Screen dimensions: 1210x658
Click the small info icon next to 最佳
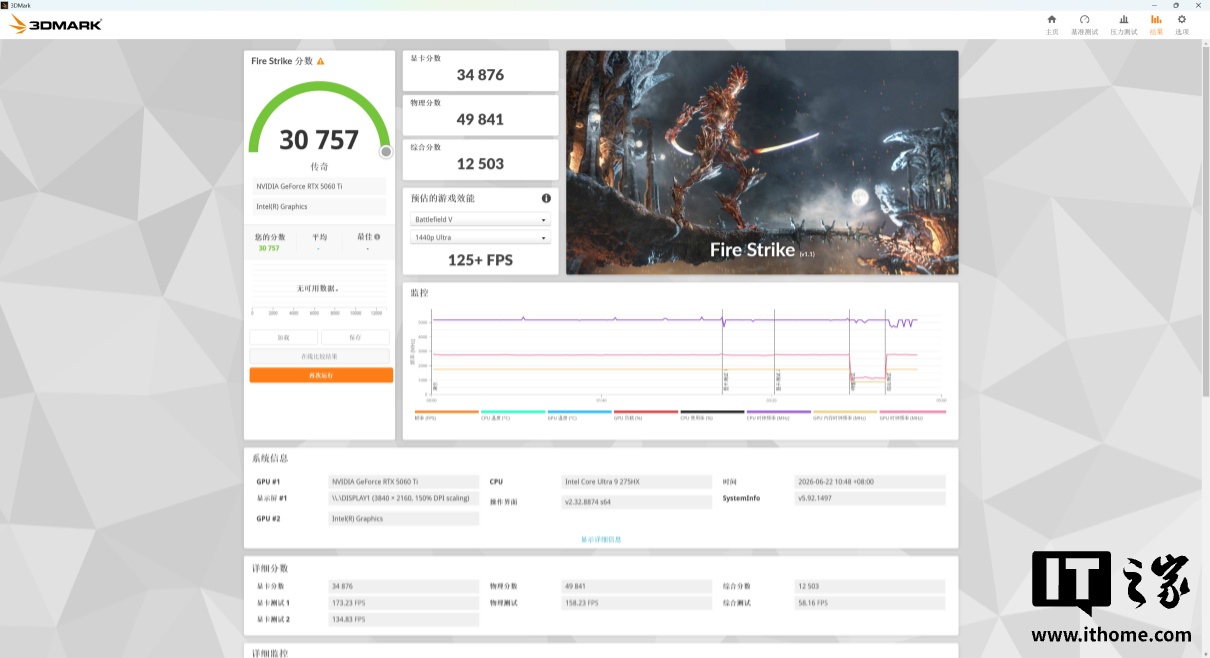(377, 237)
